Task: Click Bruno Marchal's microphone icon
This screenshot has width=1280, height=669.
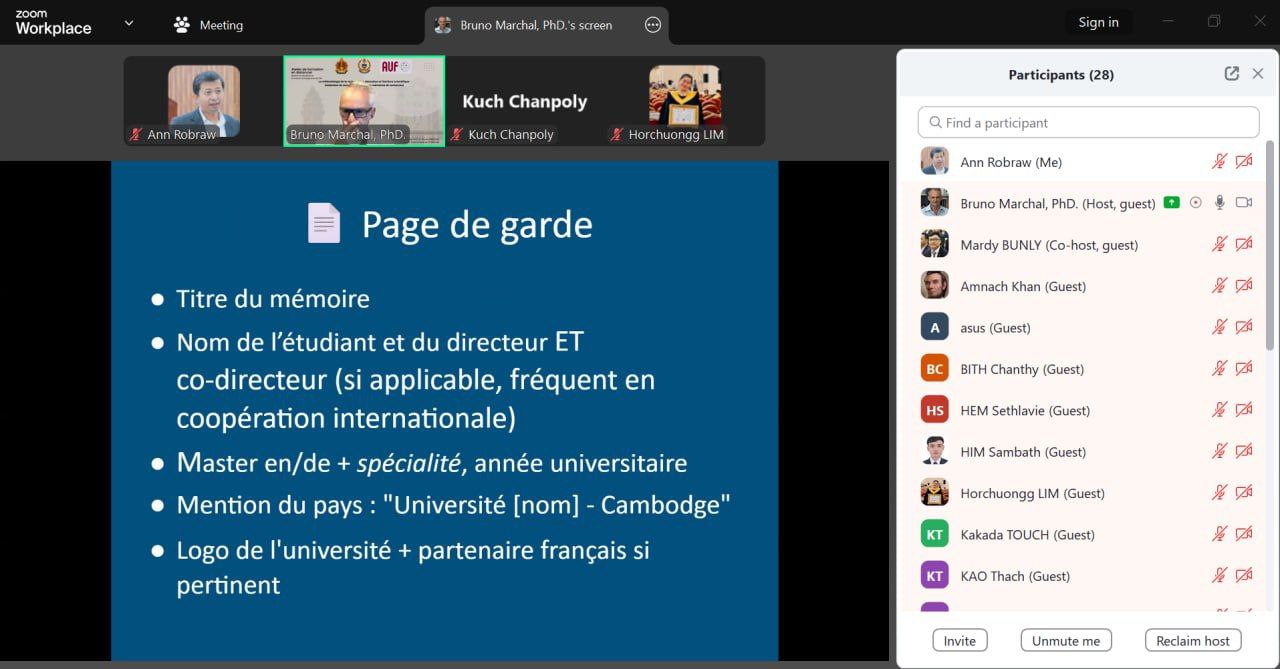Action: pos(1219,203)
